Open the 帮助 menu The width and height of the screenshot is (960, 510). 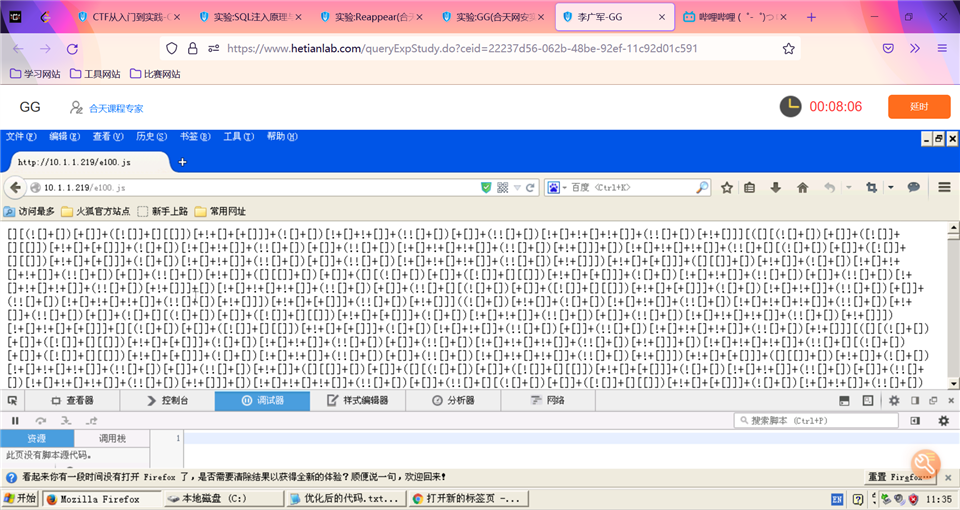(282, 137)
